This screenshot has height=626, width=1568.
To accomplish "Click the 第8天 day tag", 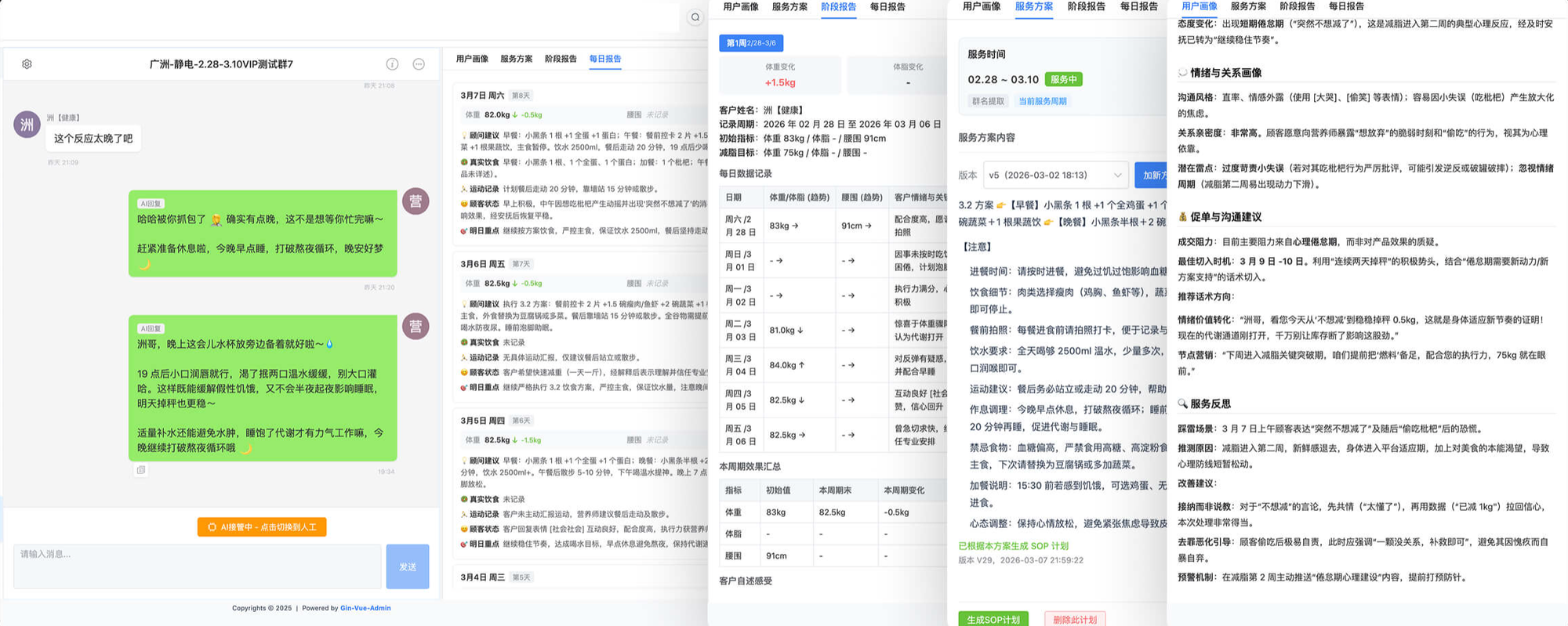I will (x=521, y=96).
